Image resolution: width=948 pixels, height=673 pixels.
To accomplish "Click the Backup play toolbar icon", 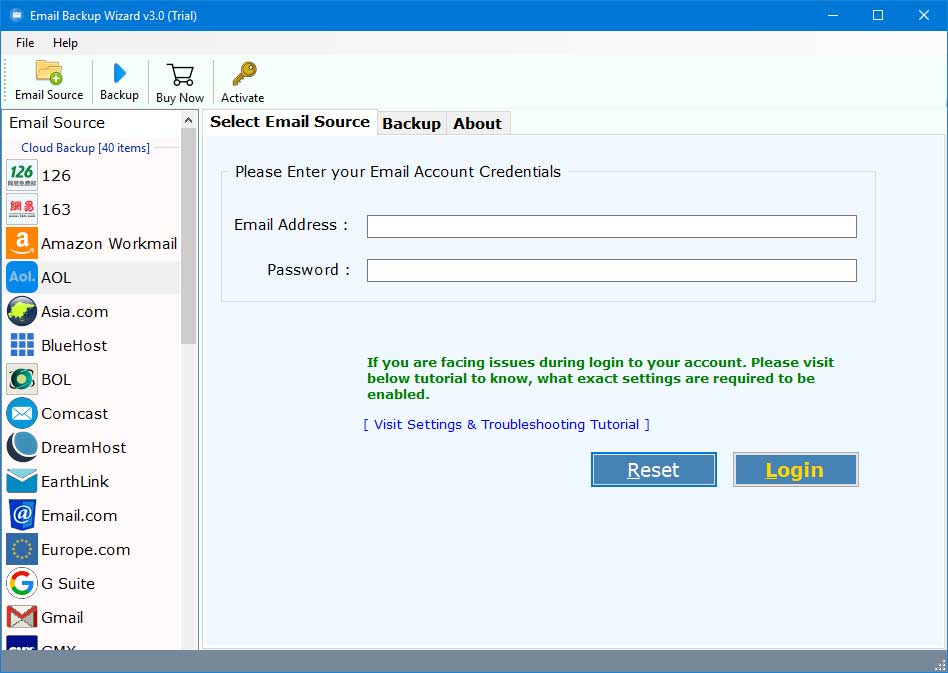I will (x=120, y=73).
